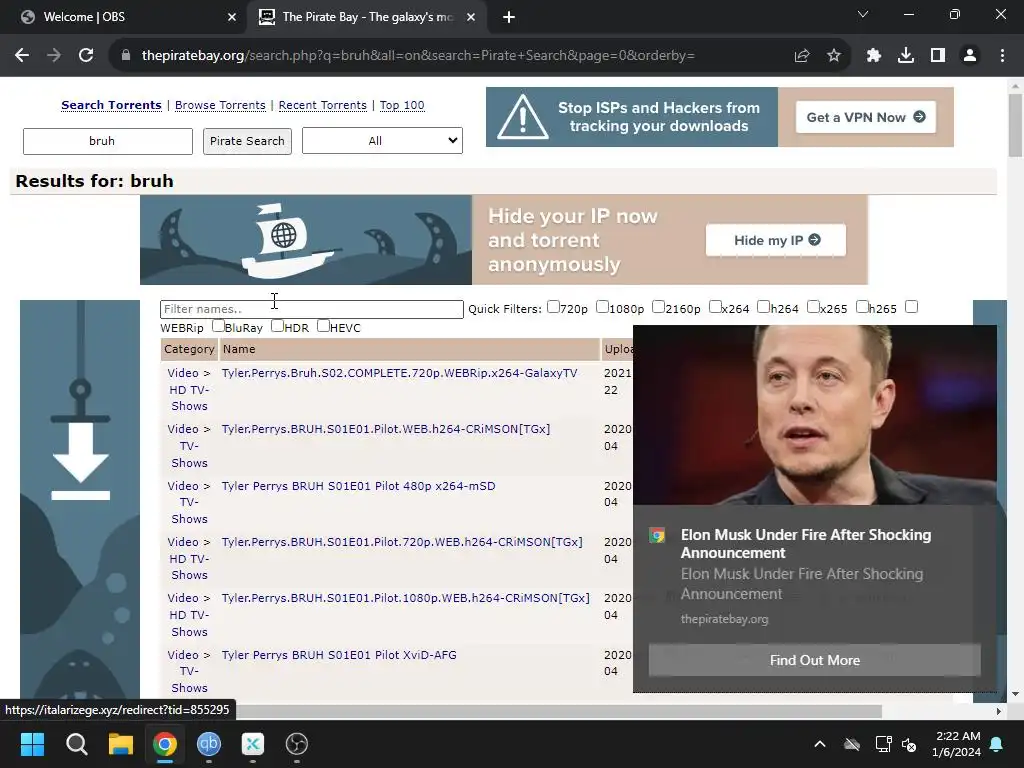Open BRUH S01E01 Pilot 1080p WEB torrent
The image size is (1024, 768).
[x=405, y=598]
